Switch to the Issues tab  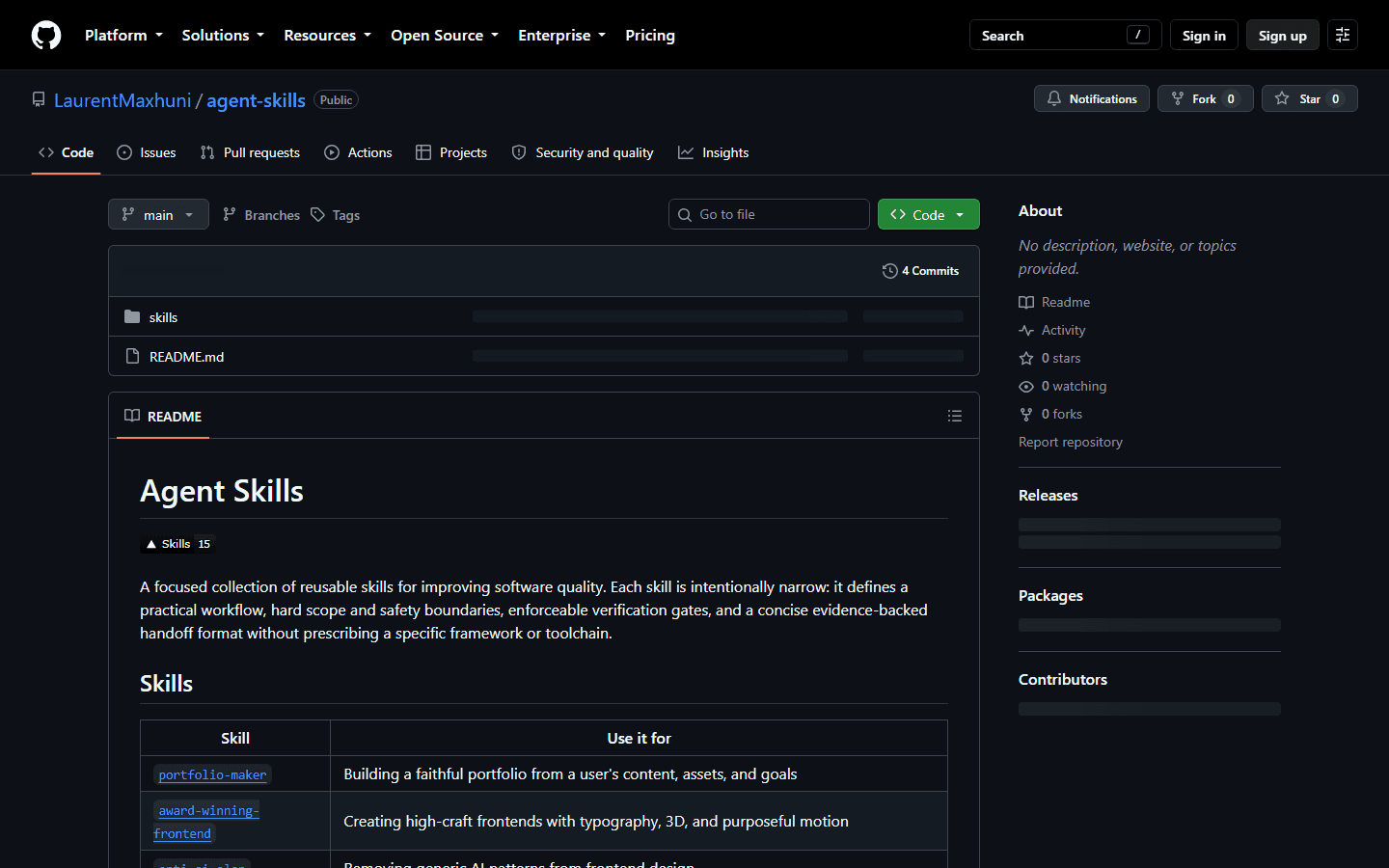(146, 152)
